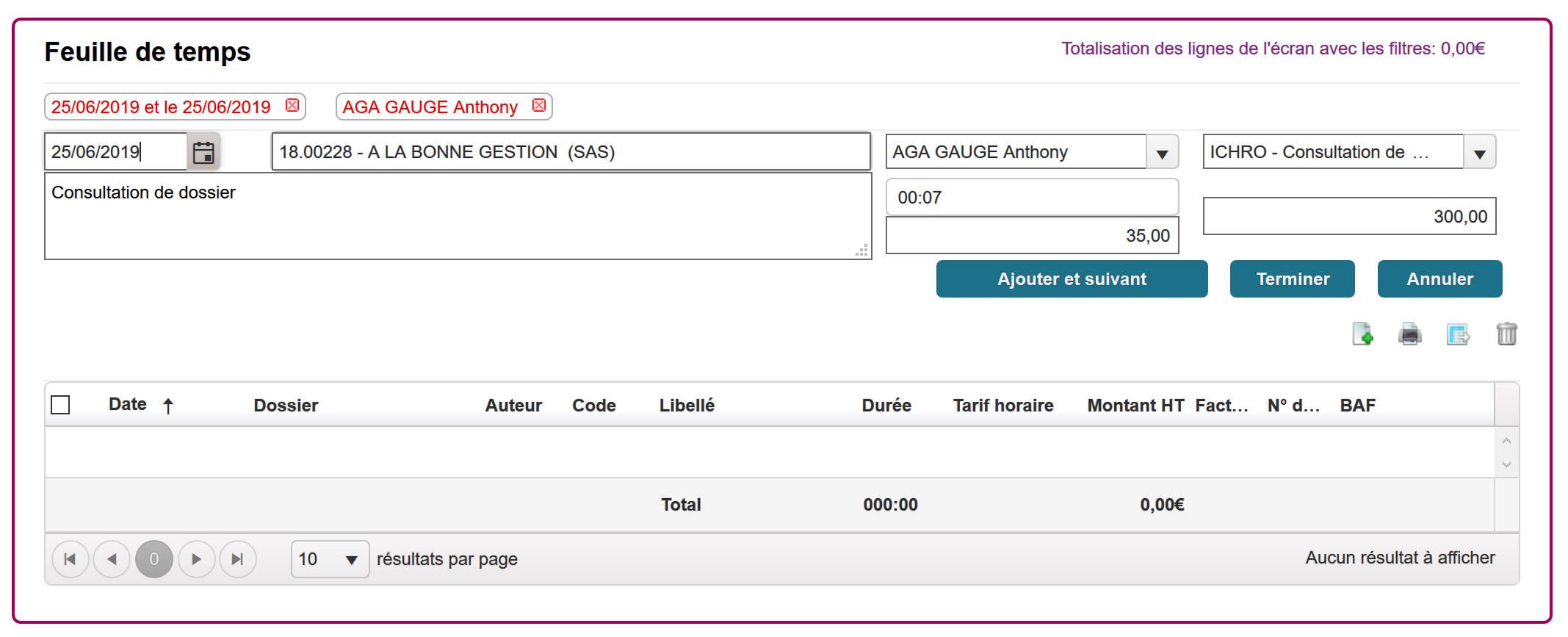Tick the select-all checkbox in table header
The image size is (1568, 637).
pos(60,405)
